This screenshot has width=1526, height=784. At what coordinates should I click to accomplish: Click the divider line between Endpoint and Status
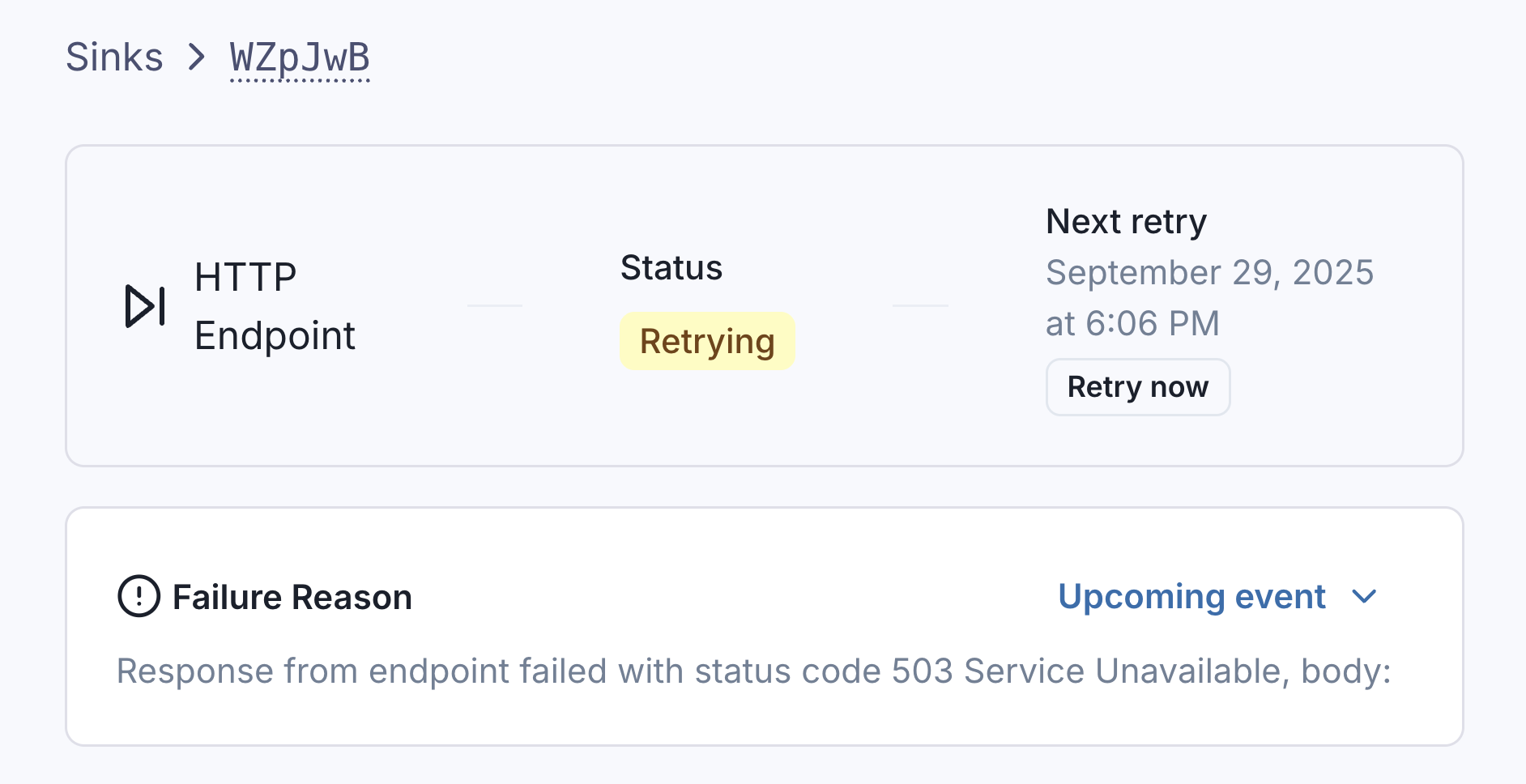[x=495, y=306]
